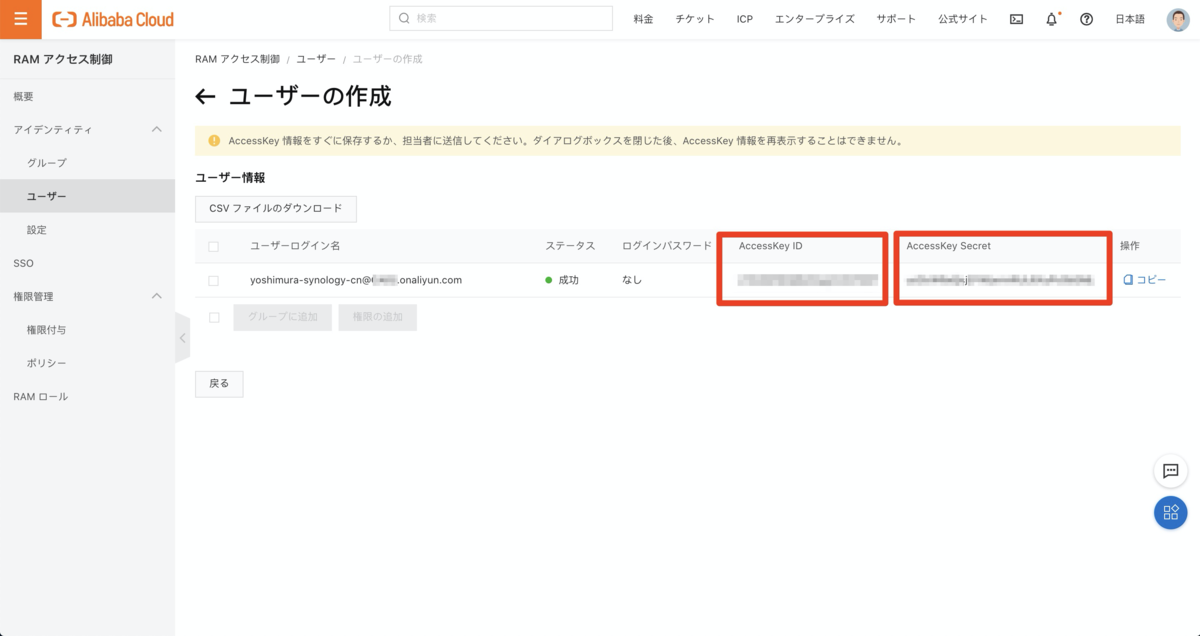Collapse the アイデンティティ section
The height and width of the screenshot is (636, 1200).
pyautogui.click(x=156, y=130)
